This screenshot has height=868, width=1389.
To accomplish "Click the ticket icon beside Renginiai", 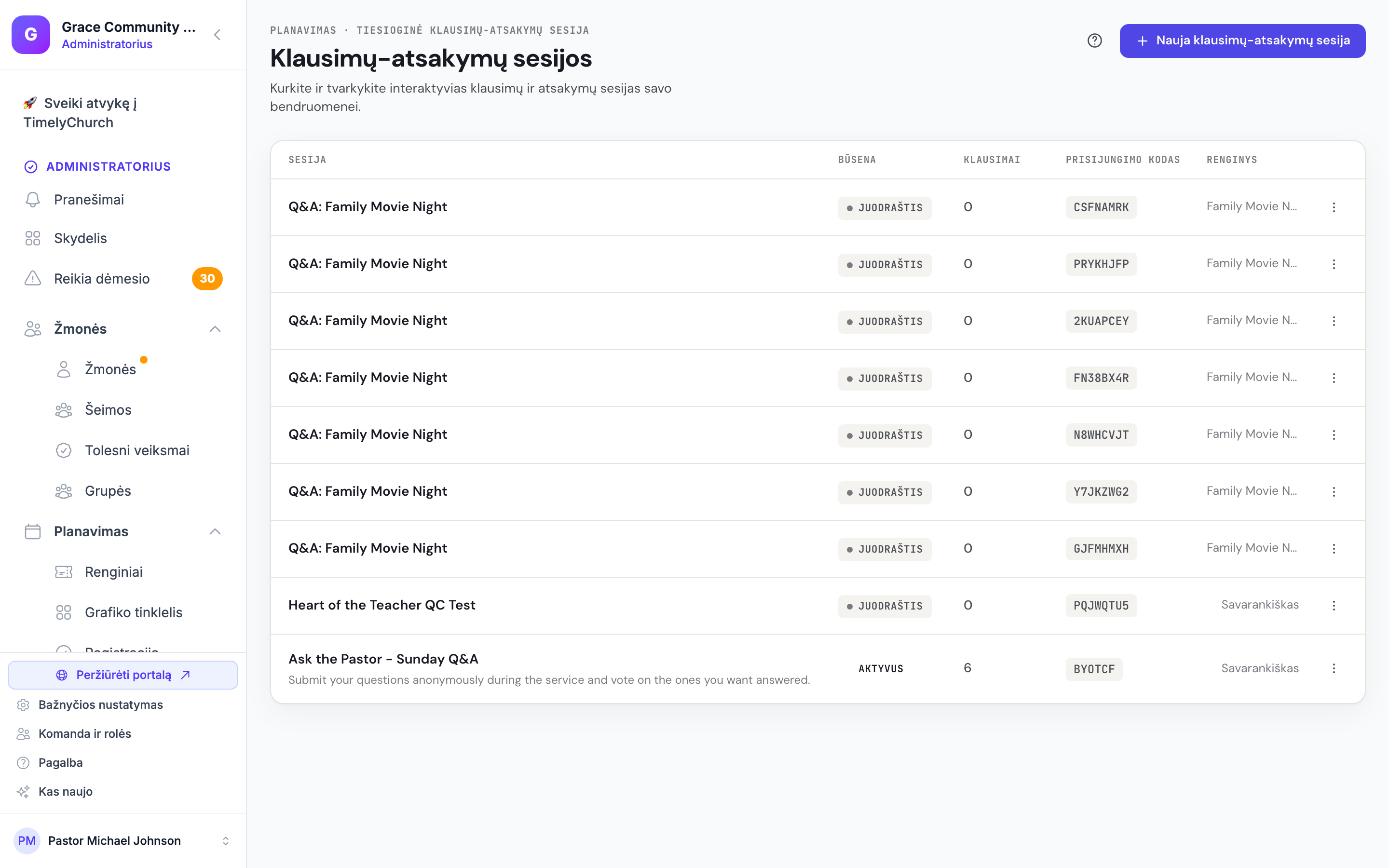I will (x=64, y=572).
